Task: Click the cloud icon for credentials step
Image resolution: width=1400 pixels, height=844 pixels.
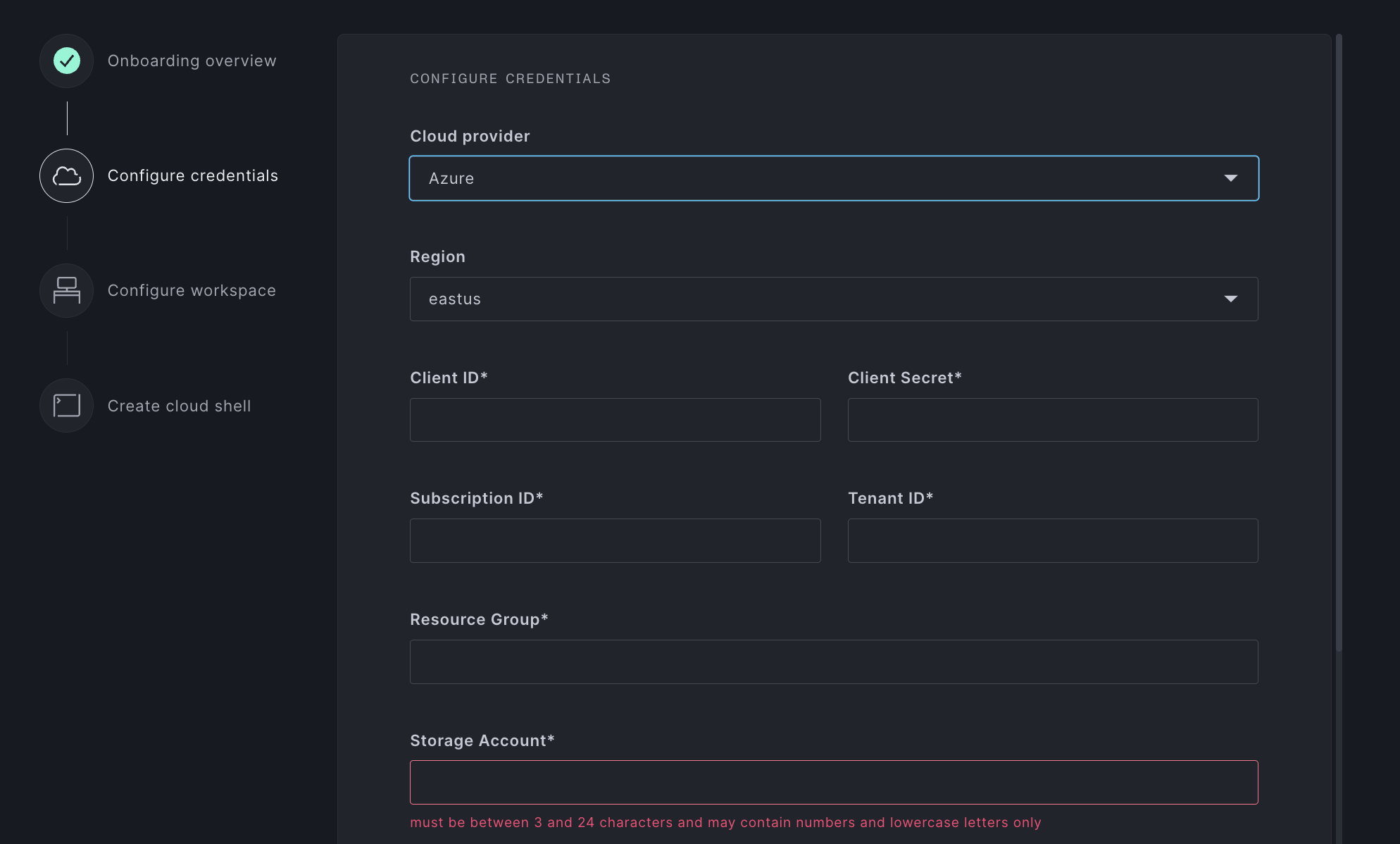Action: 67,175
